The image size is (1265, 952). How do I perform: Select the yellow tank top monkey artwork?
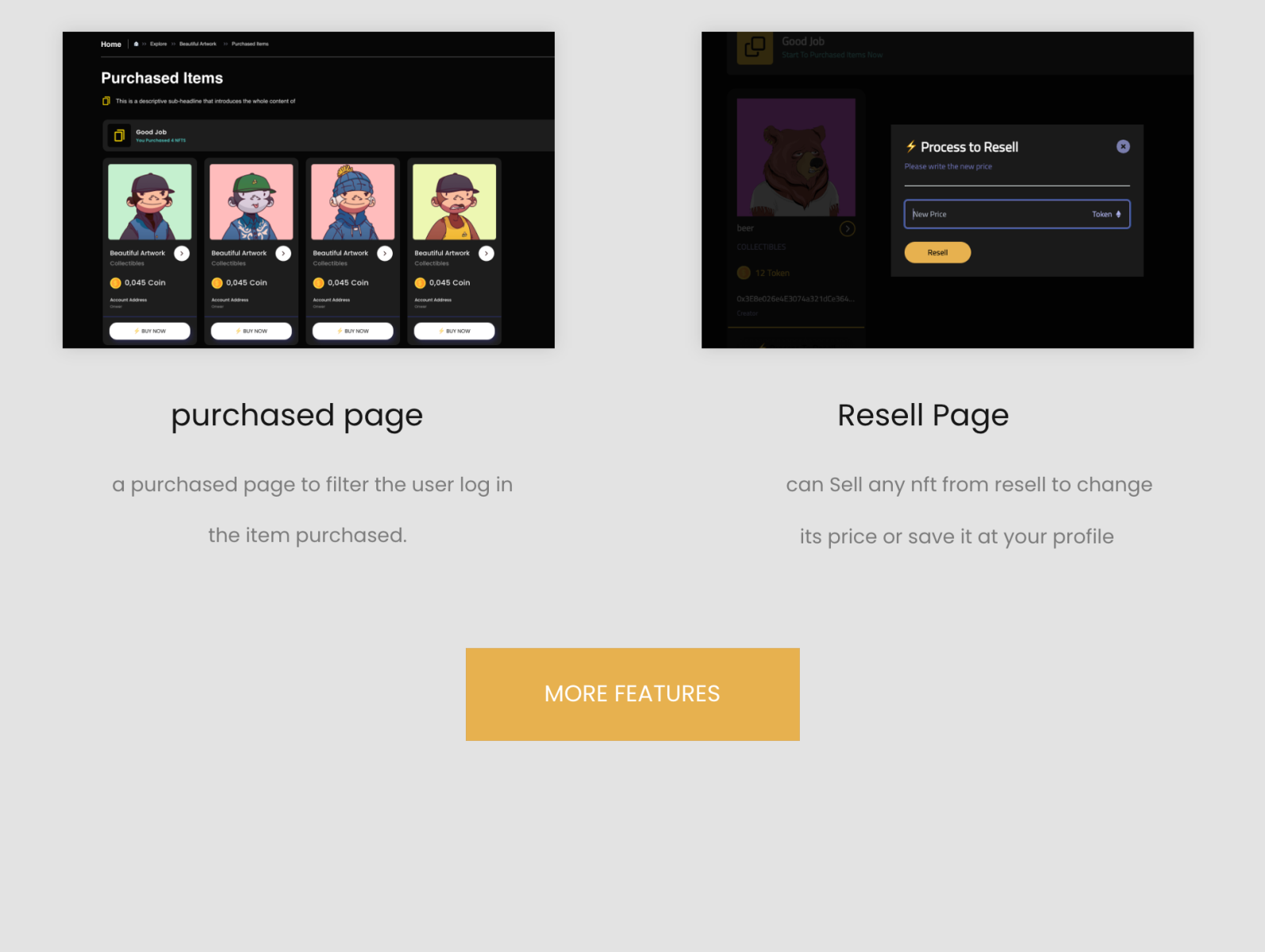454,202
